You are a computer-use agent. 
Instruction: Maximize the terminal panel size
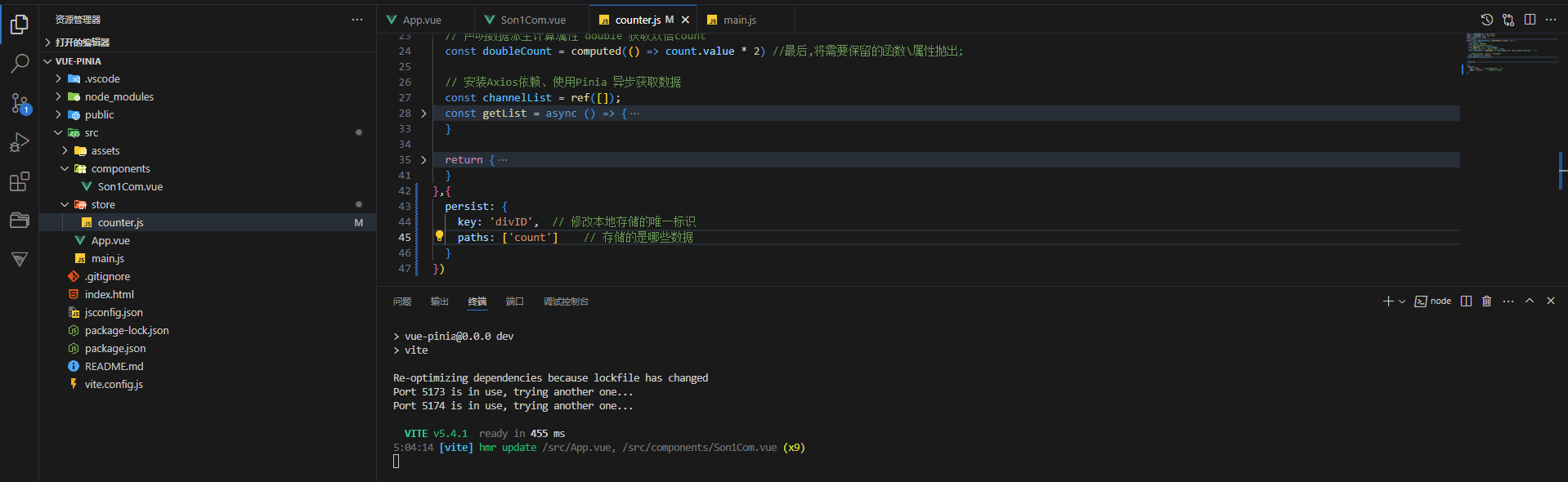click(x=1530, y=301)
